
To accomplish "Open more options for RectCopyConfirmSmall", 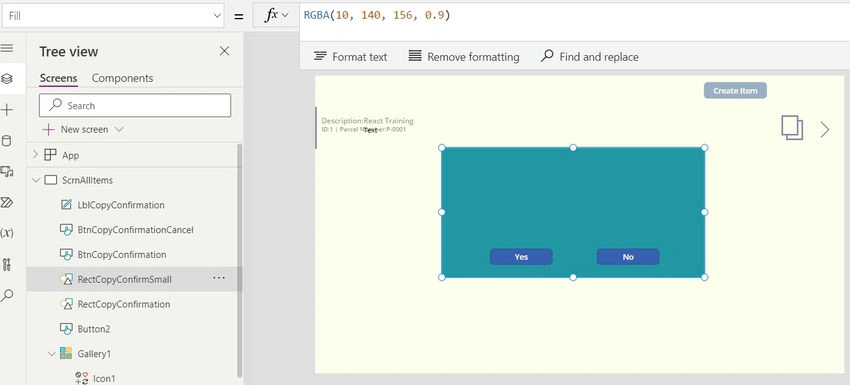I will click(x=219, y=278).
